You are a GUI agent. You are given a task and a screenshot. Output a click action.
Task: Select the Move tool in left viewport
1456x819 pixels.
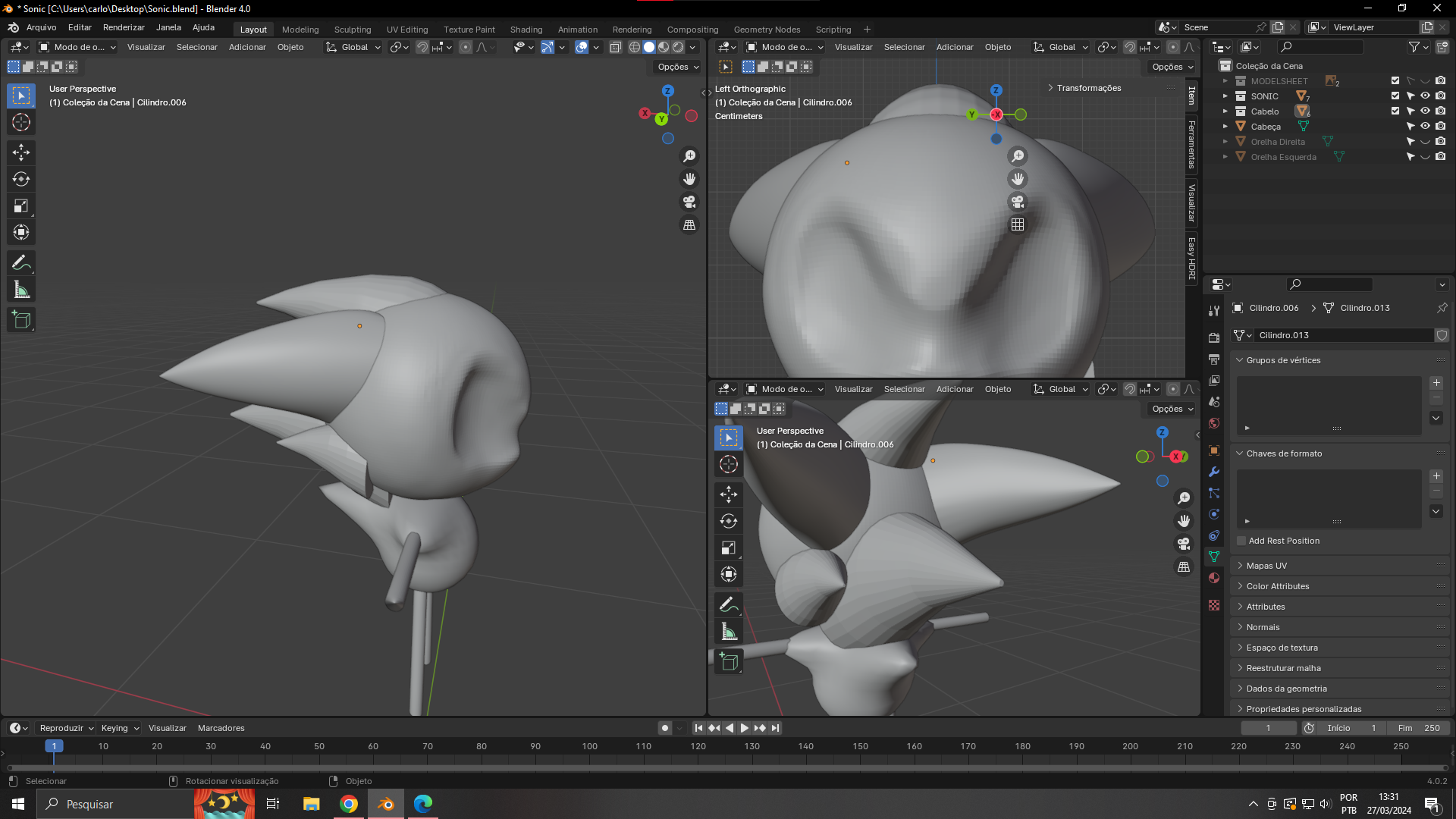coord(21,152)
